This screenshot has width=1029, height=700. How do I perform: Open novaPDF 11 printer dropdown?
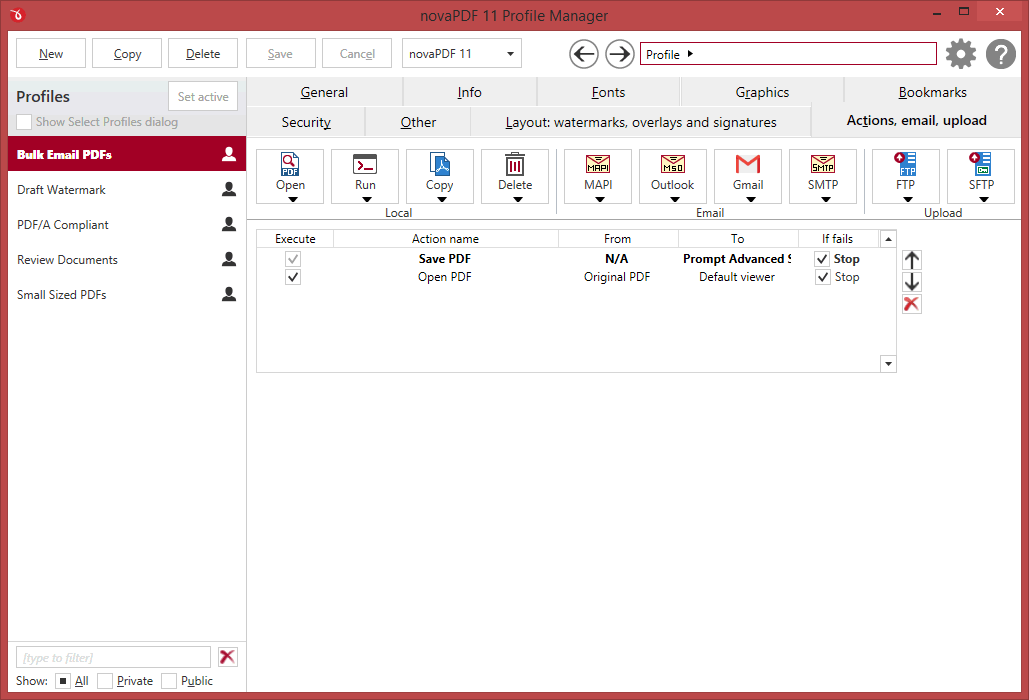pyautogui.click(x=462, y=54)
